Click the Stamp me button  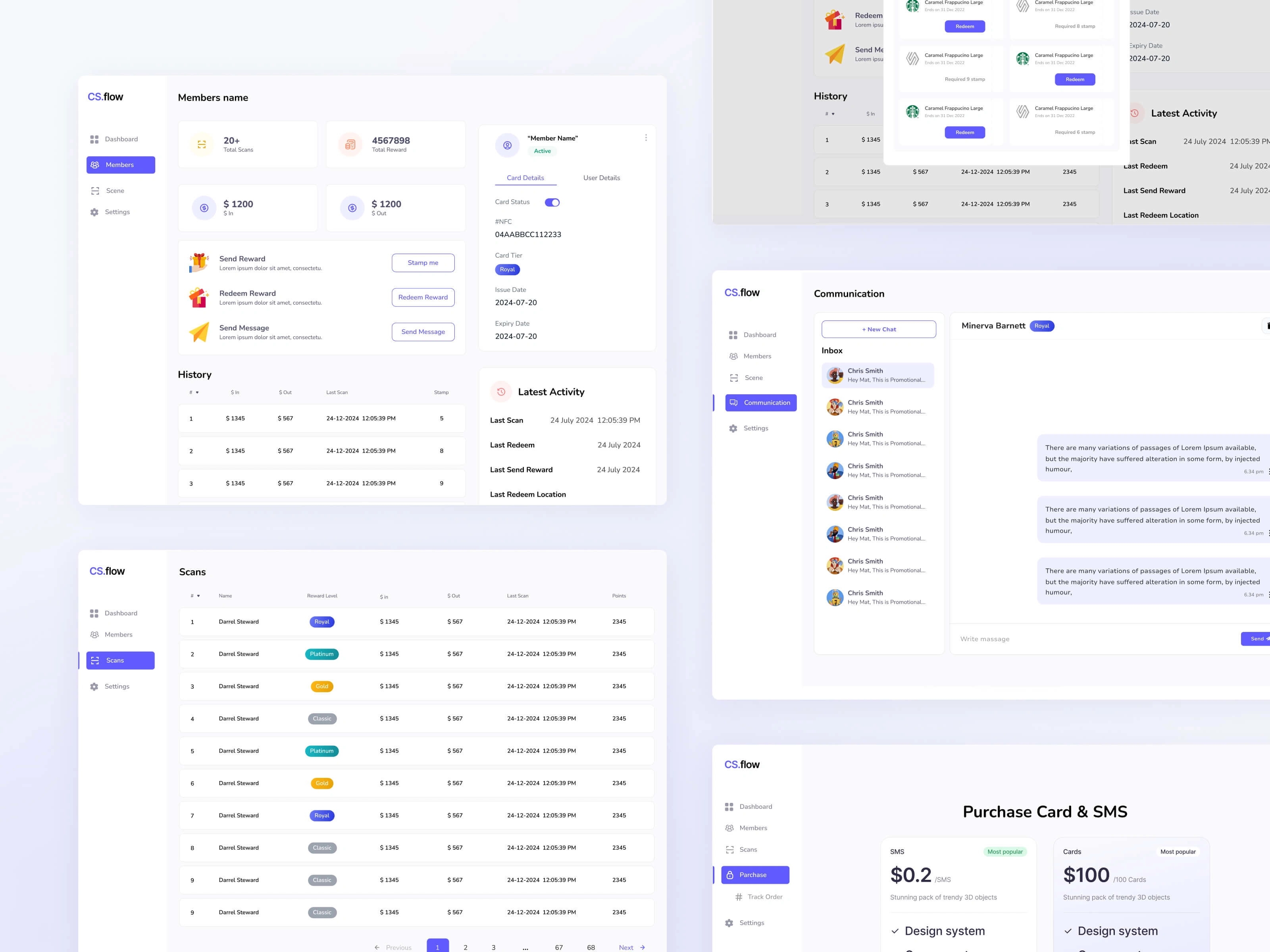click(423, 263)
